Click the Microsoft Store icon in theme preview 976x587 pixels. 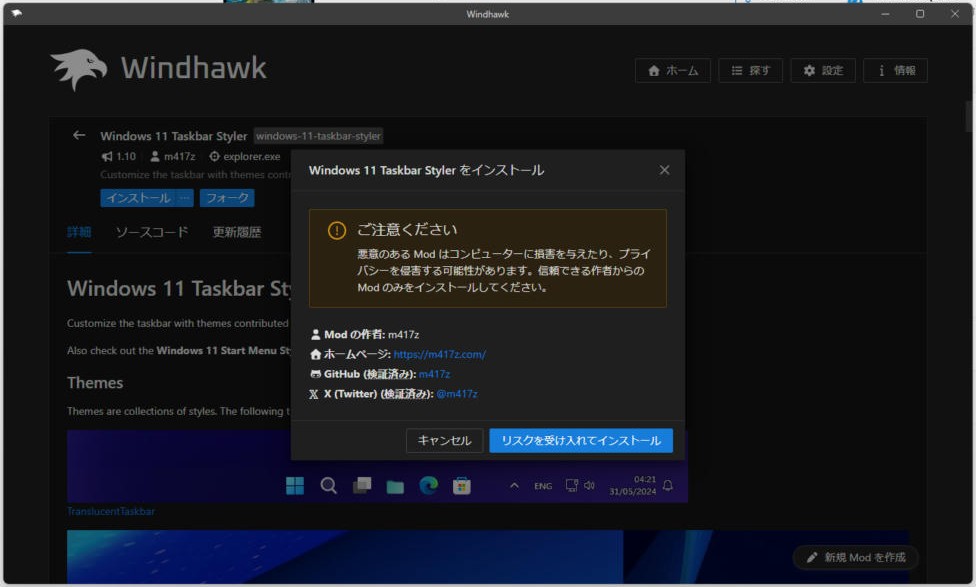pyautogui.click(x=462, y=486)
